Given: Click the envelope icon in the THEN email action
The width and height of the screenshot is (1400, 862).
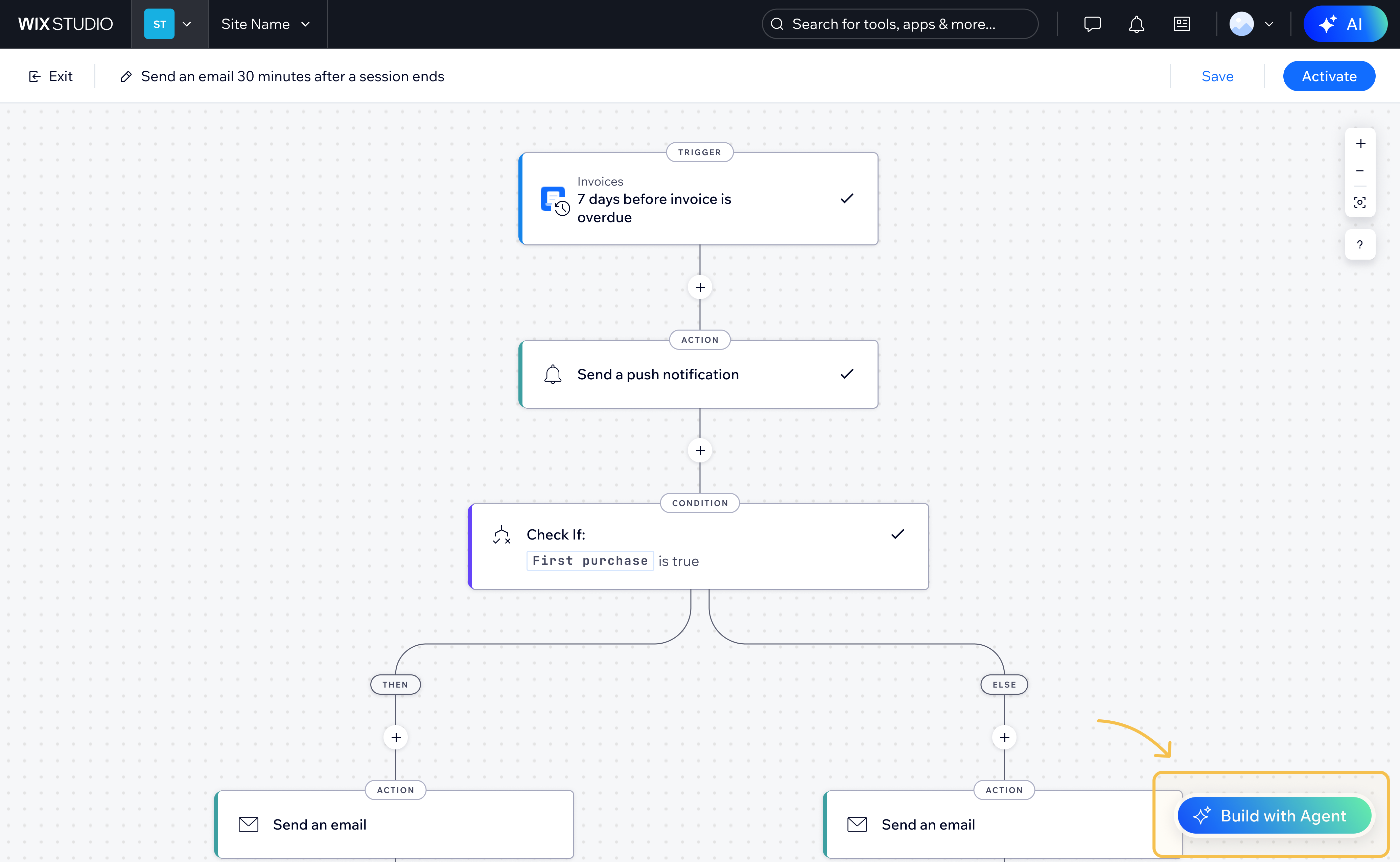Looking at the screenshot, I should [x=248, y=824].
